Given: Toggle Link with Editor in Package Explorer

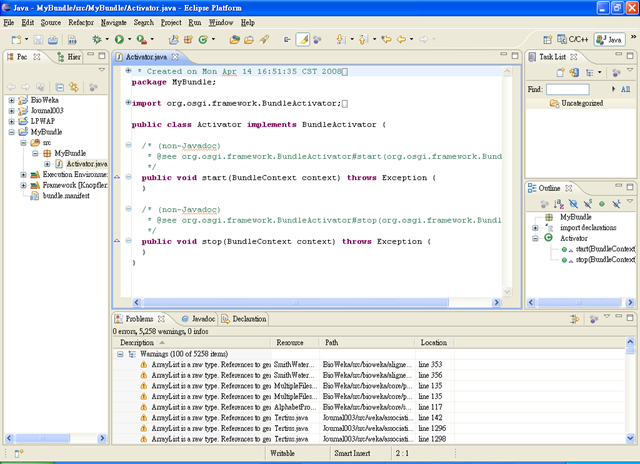Looking at the screenshot, I should tap(76, 86).
